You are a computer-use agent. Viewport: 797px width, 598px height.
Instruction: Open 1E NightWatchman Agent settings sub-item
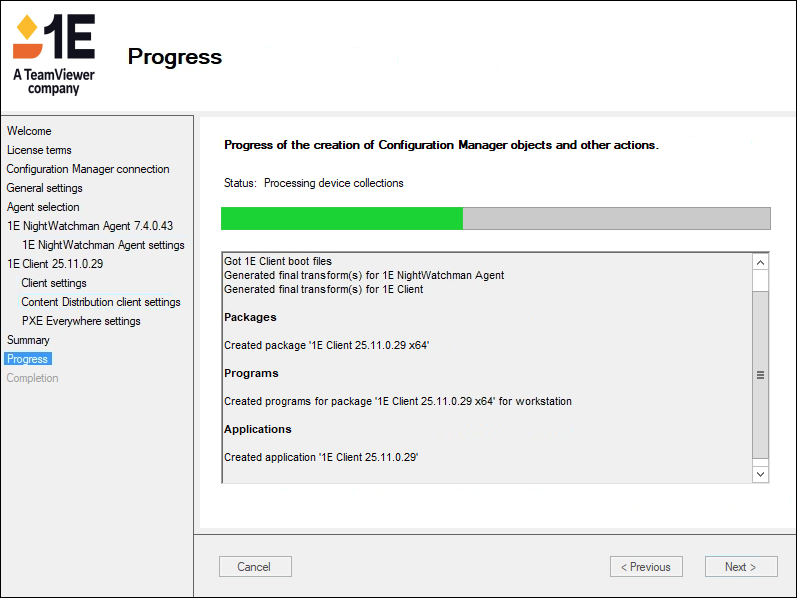(103, 245)
